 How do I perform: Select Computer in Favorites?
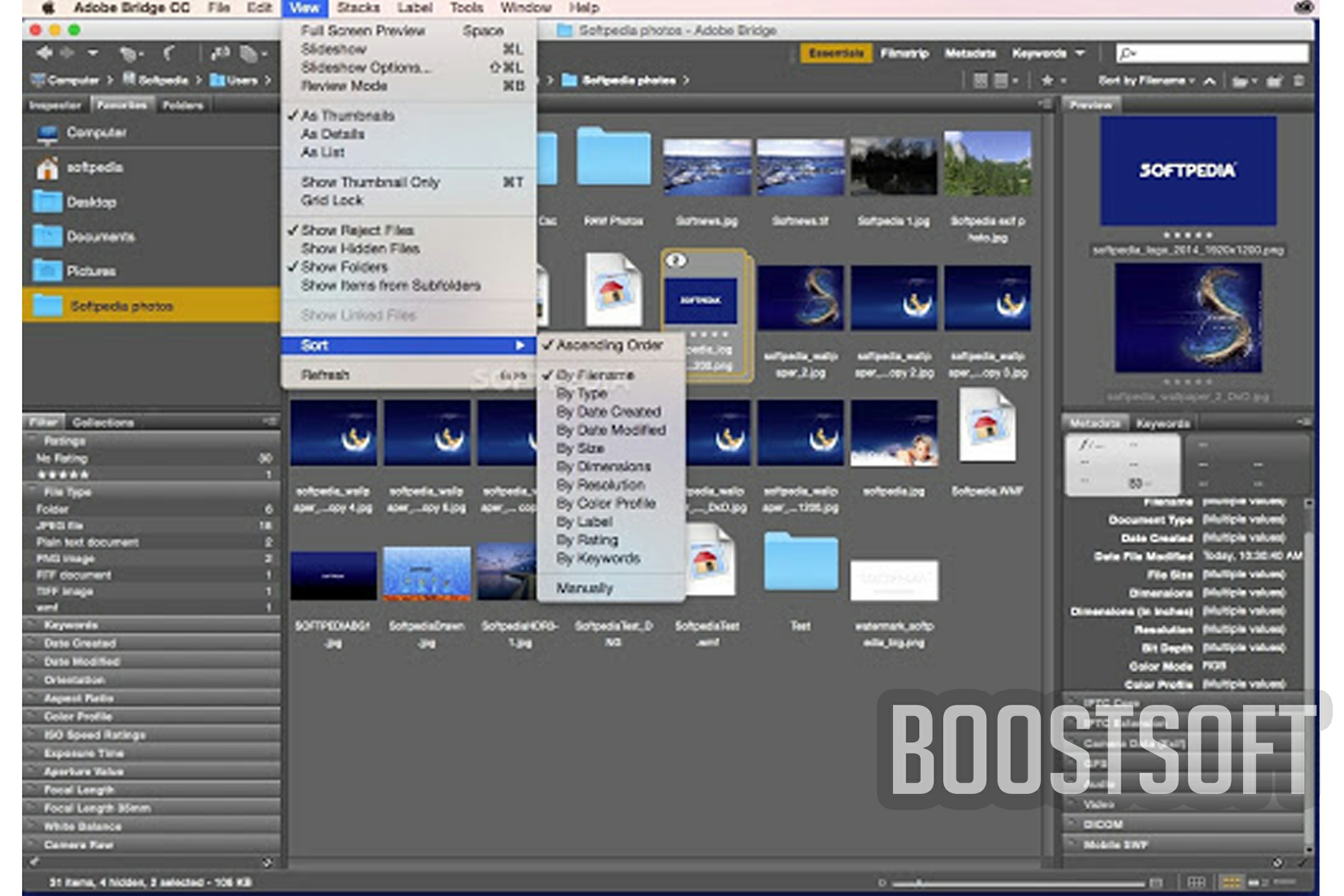point(151,133)
